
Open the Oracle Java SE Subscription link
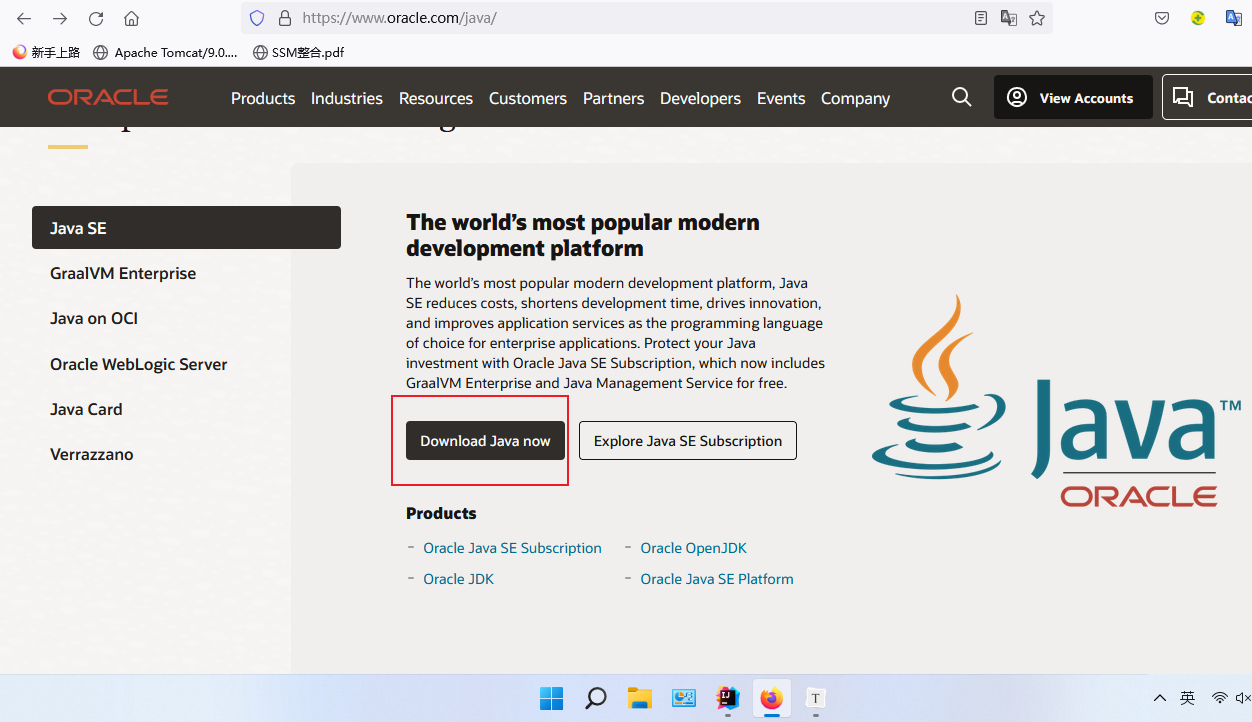[512, 548]
